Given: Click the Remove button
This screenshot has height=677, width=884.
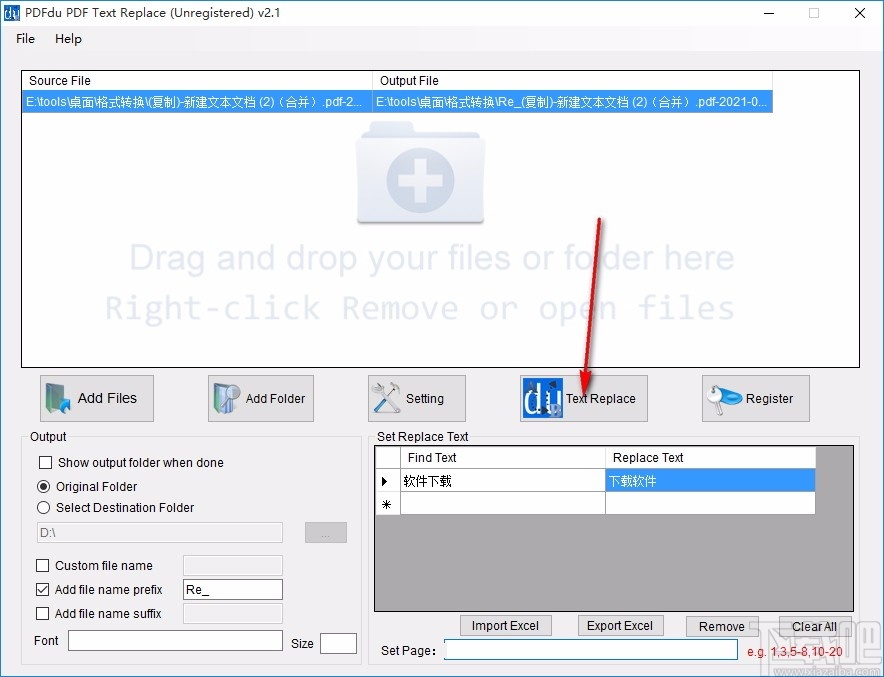Looking at the screenshot, I should click(x=722, y=625).
